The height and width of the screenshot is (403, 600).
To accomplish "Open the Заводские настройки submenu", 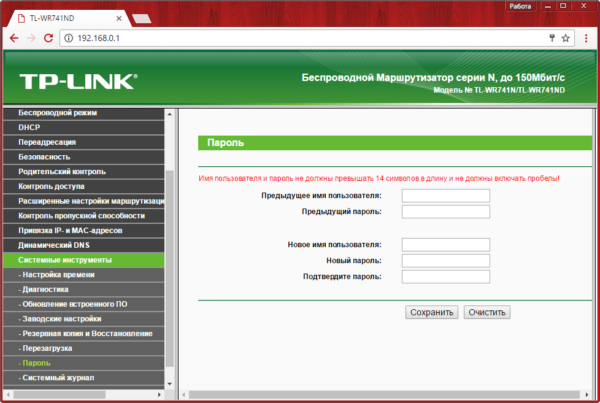I will click(x=84, y=319).
